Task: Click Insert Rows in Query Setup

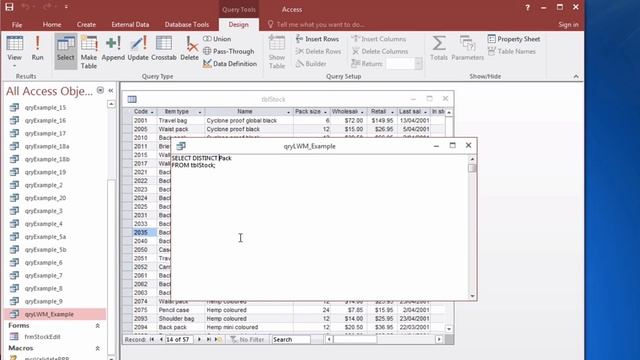Action: coord(317,39)
